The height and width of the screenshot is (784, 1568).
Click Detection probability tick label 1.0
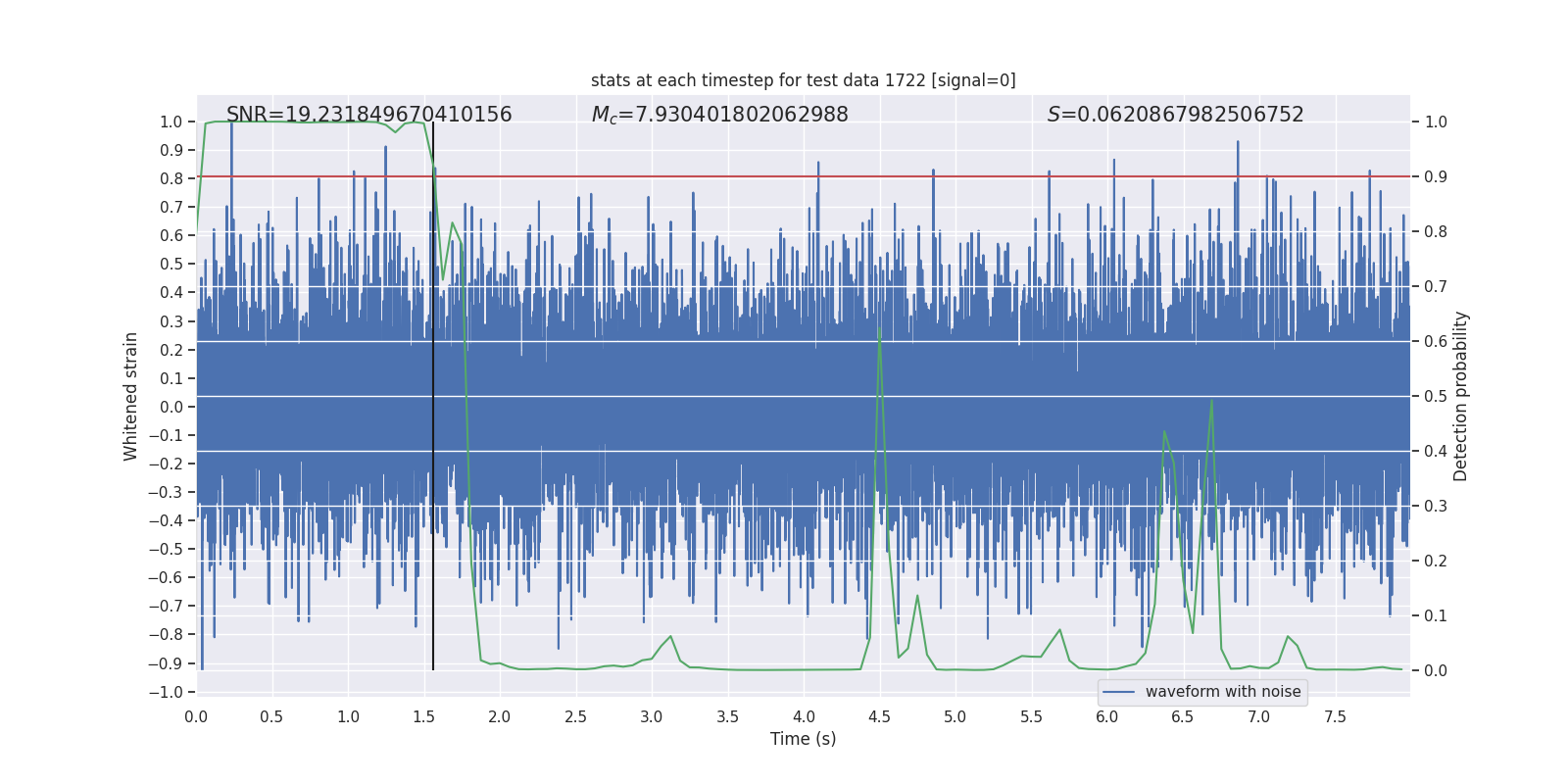click(x=1436, y=122)
